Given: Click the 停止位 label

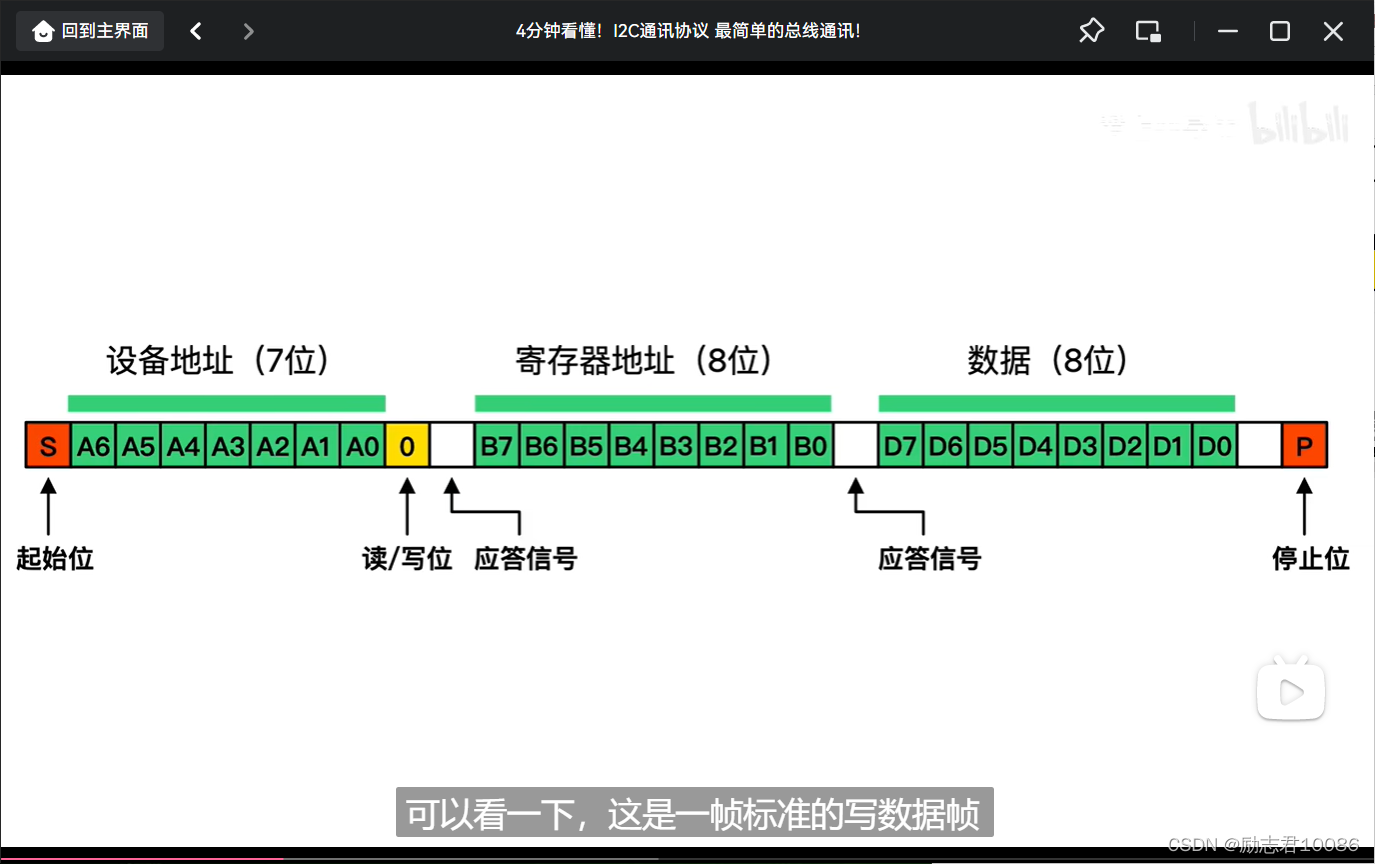Looking at the screenshot, I should (1311, 558).
